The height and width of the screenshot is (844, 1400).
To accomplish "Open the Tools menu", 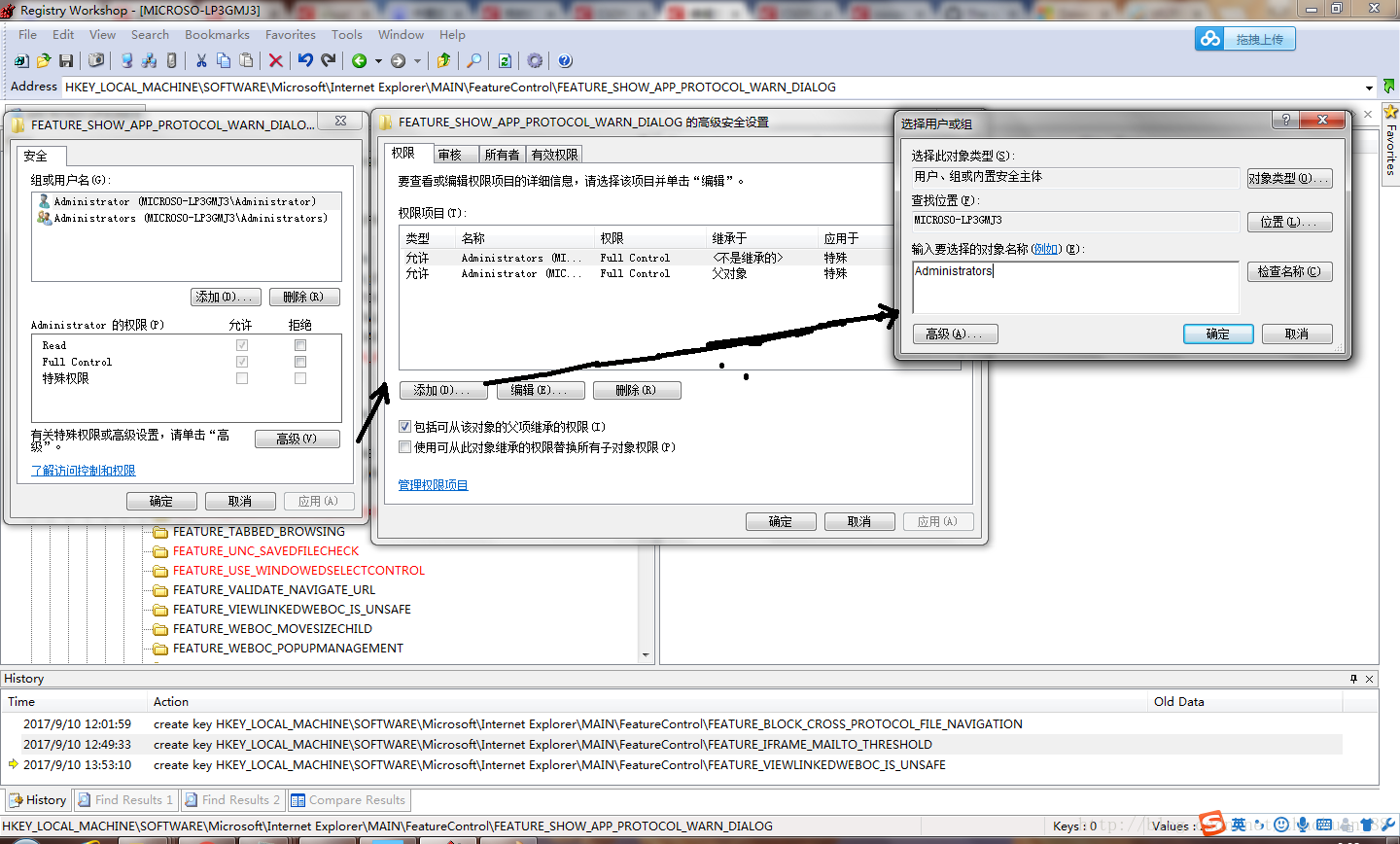I will pyautogui.click(x=346, y=35).
